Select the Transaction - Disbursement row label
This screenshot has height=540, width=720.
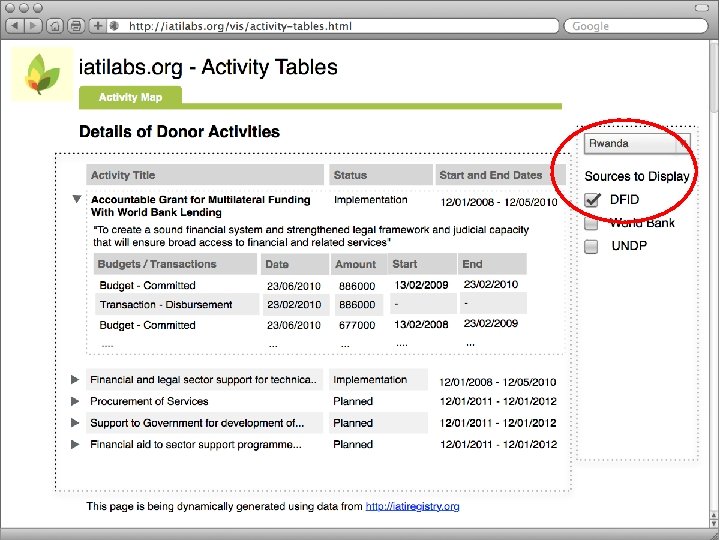[166, 304]
